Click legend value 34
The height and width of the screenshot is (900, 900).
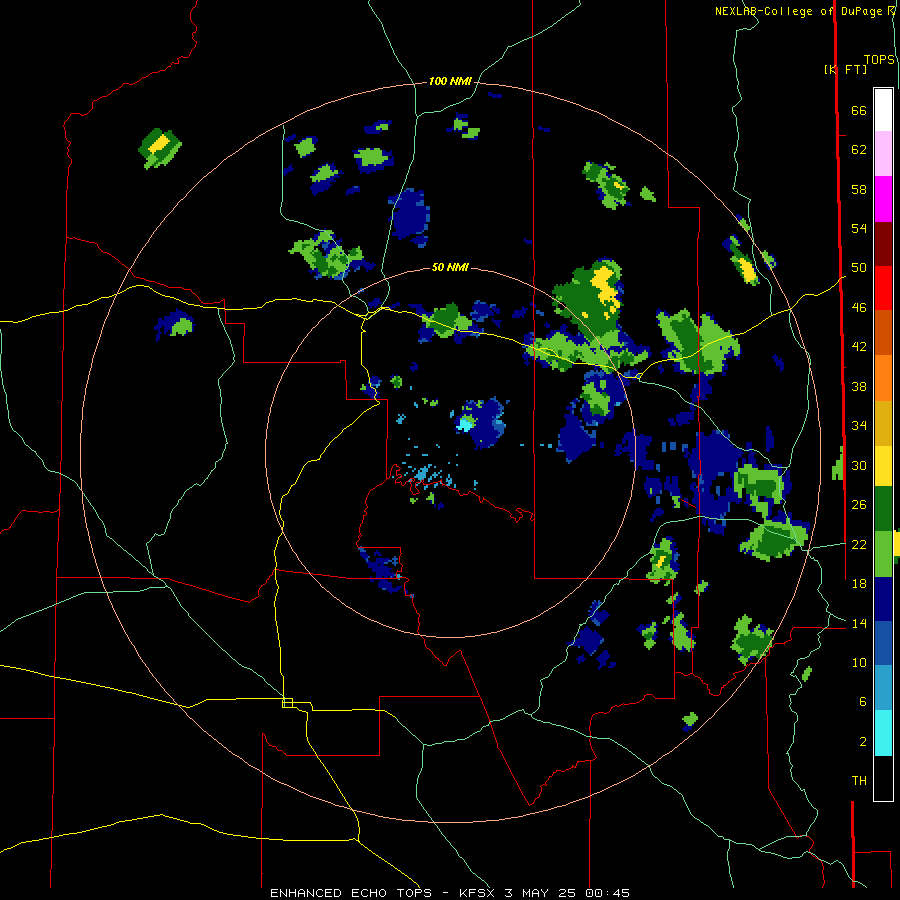(x=859, y=425)
